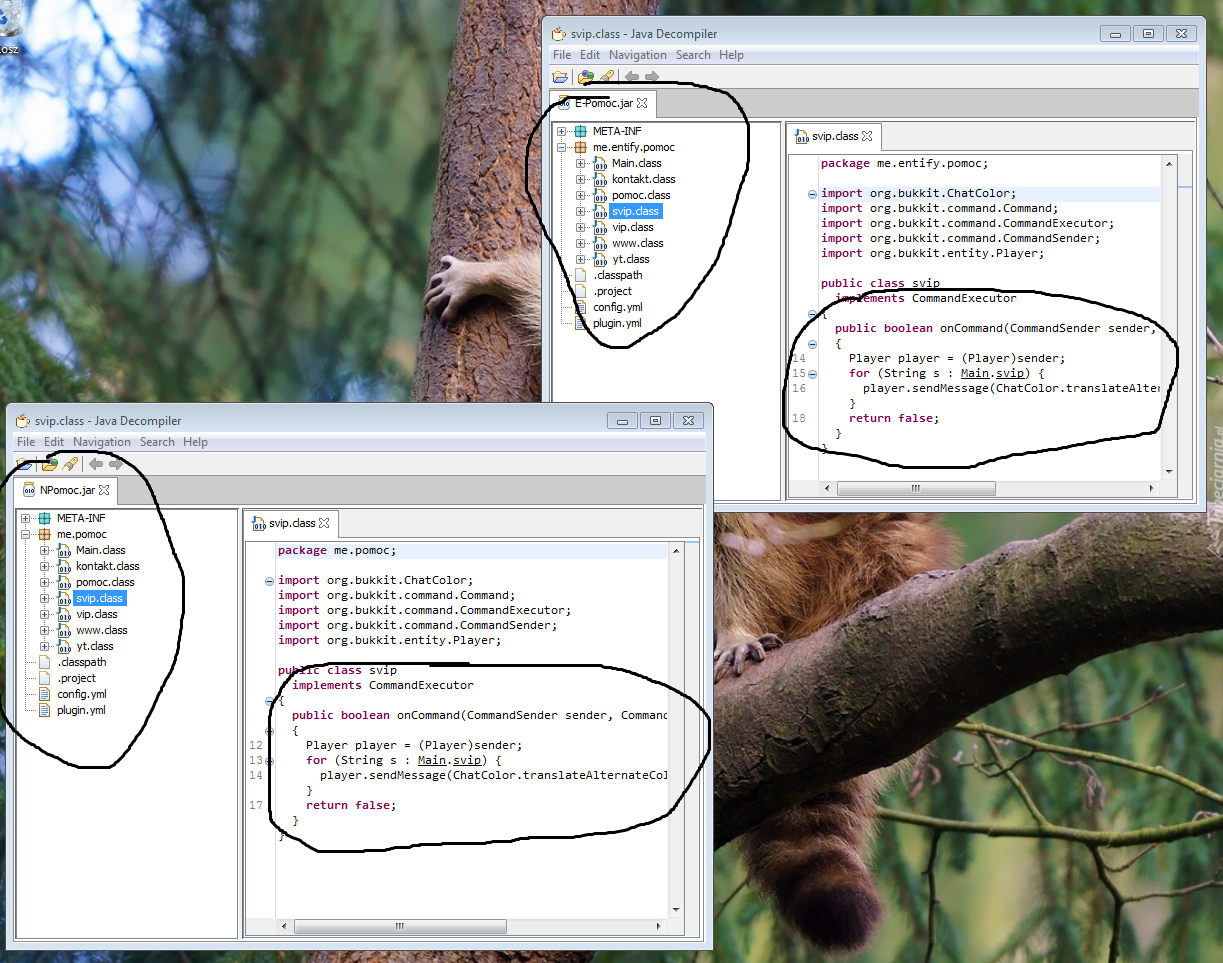Expand svip.class under me.entify.pomoc
Screen dimensions: 1223x963
581,211
